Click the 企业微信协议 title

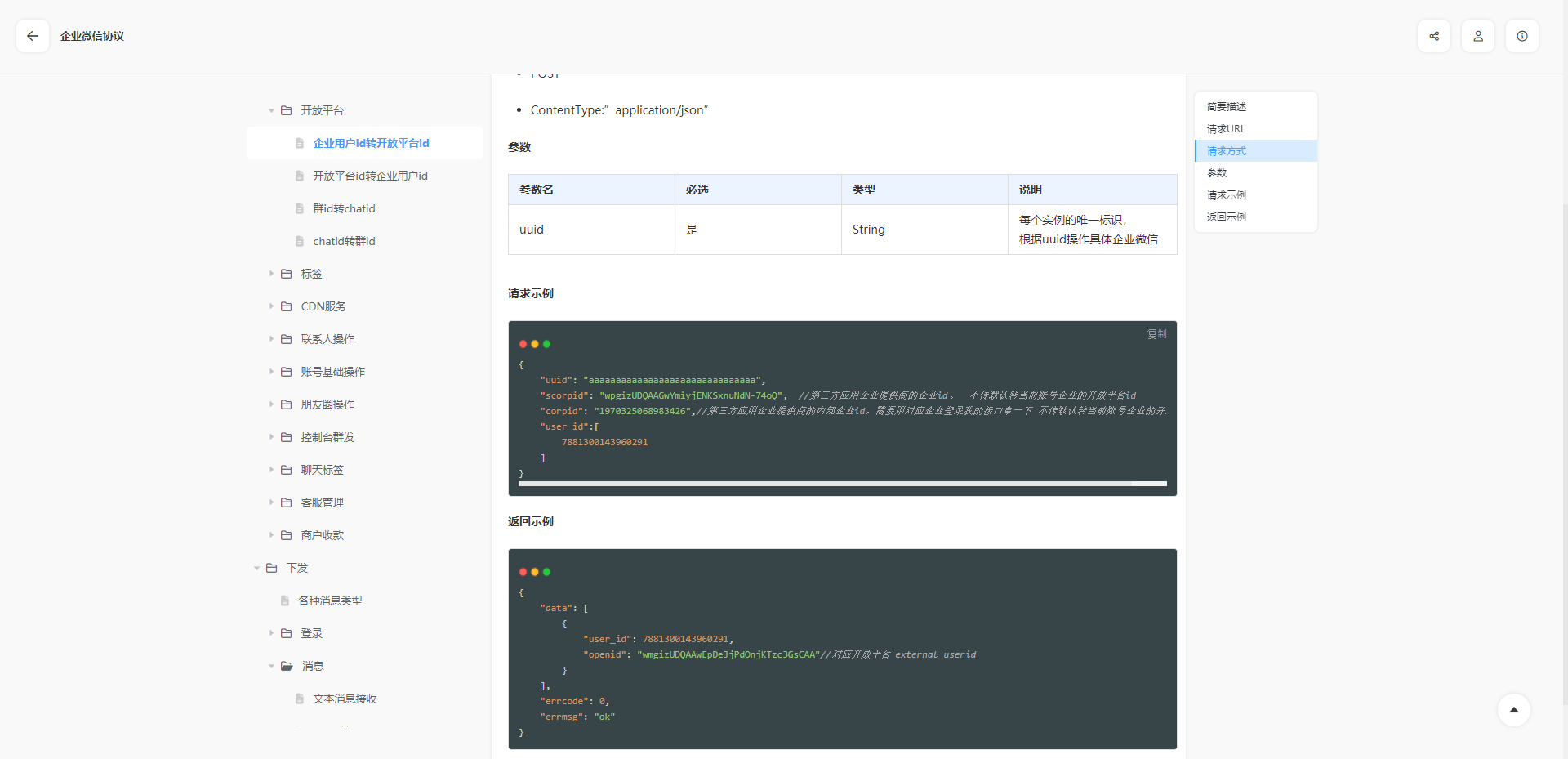(92, 36)
